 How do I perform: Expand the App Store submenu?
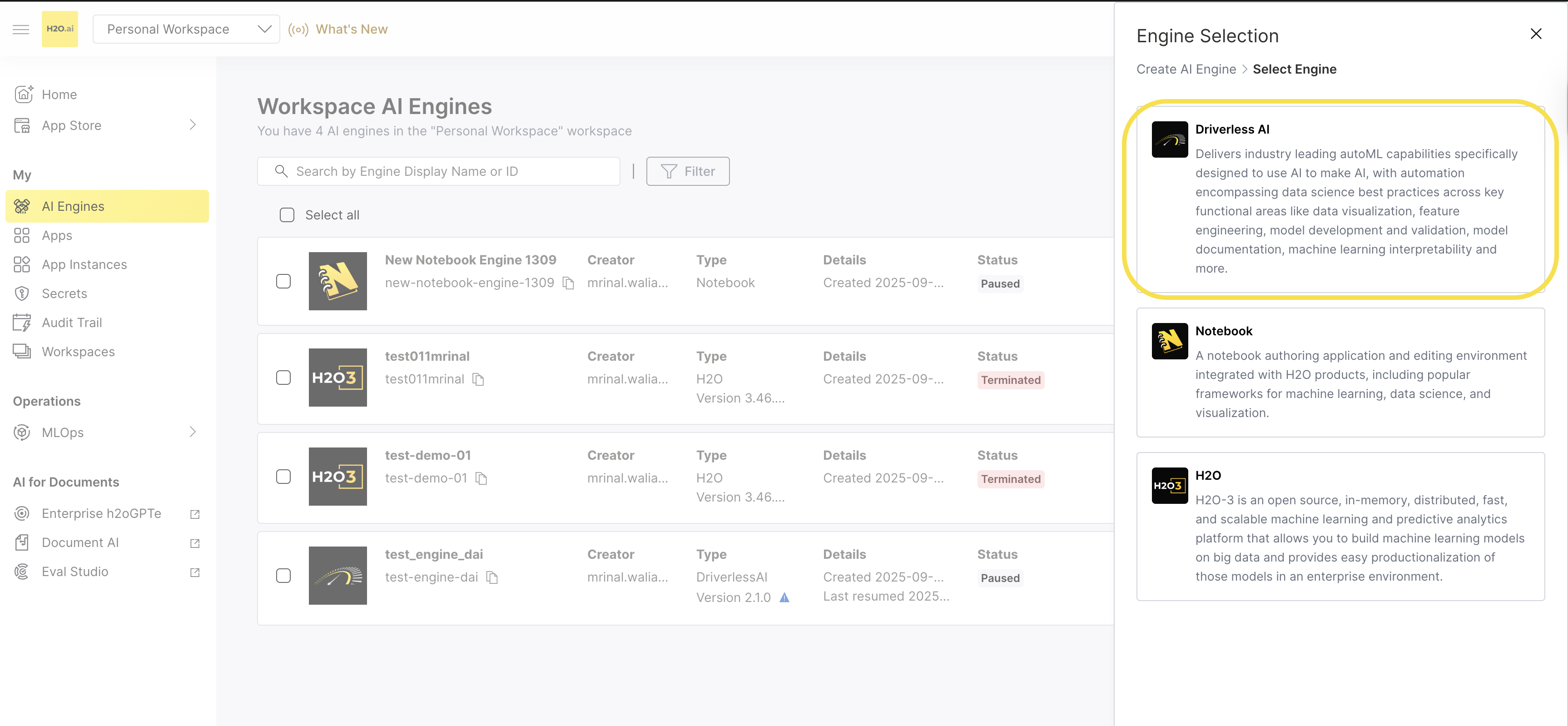pos(192,125)
